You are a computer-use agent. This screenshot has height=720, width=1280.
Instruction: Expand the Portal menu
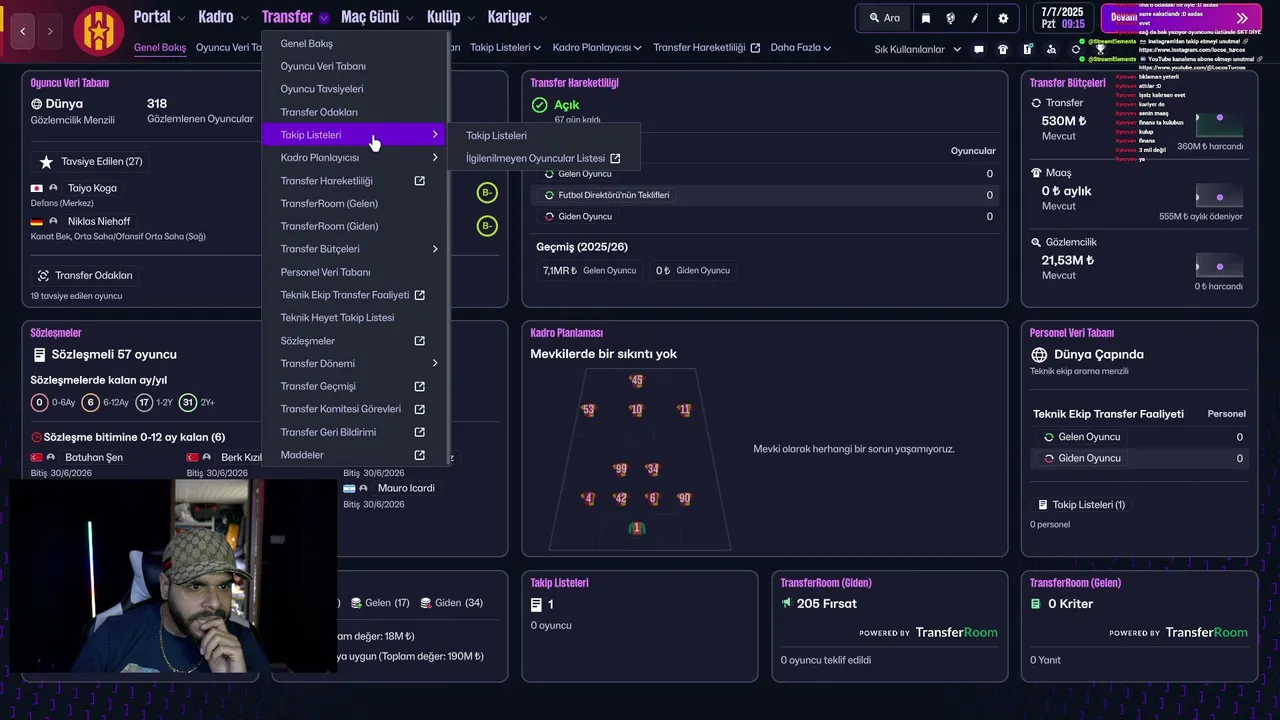(x=181, y=18)
